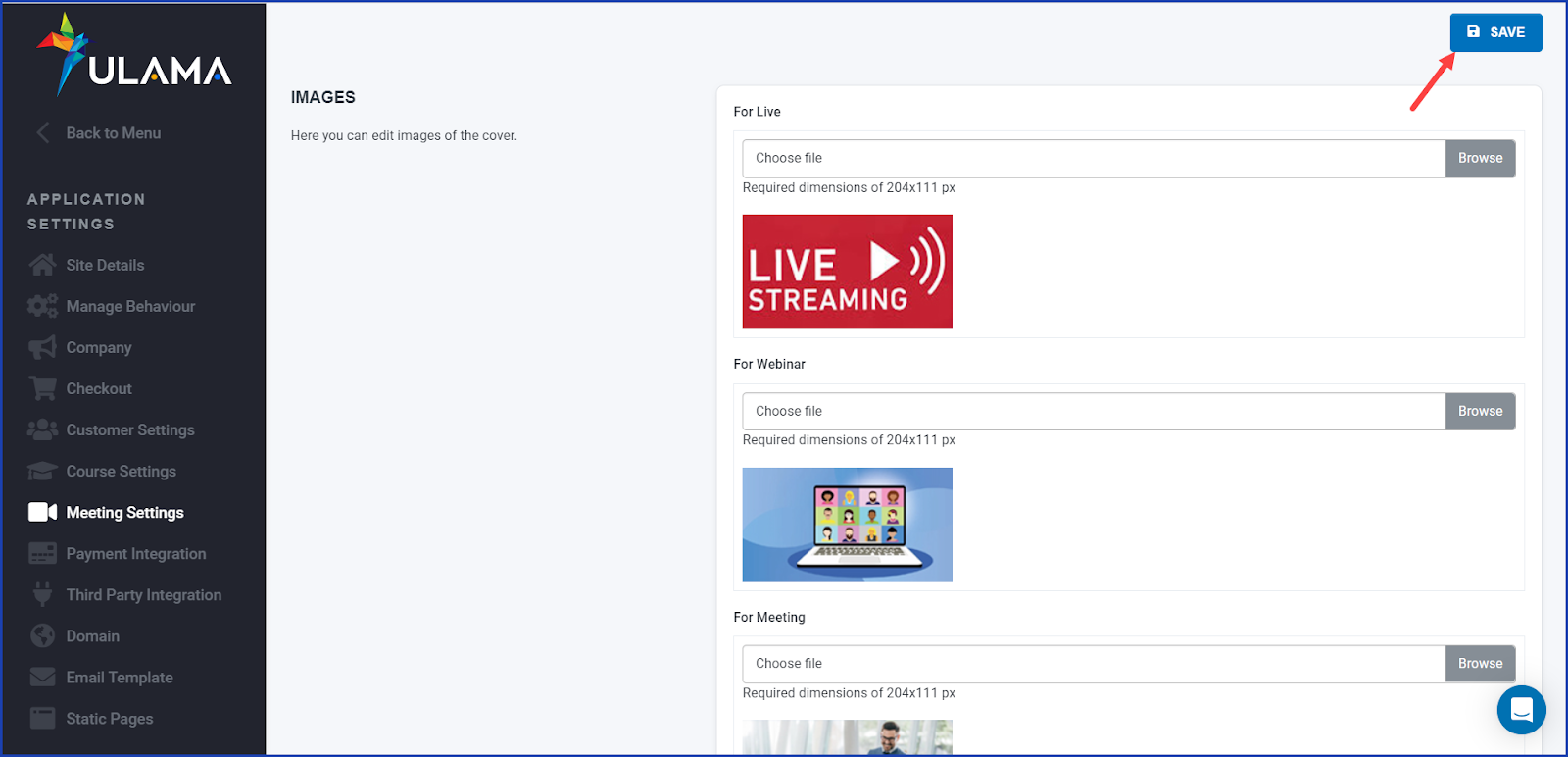
Task: Click the Domain globe icon
Action: [42, 635]
